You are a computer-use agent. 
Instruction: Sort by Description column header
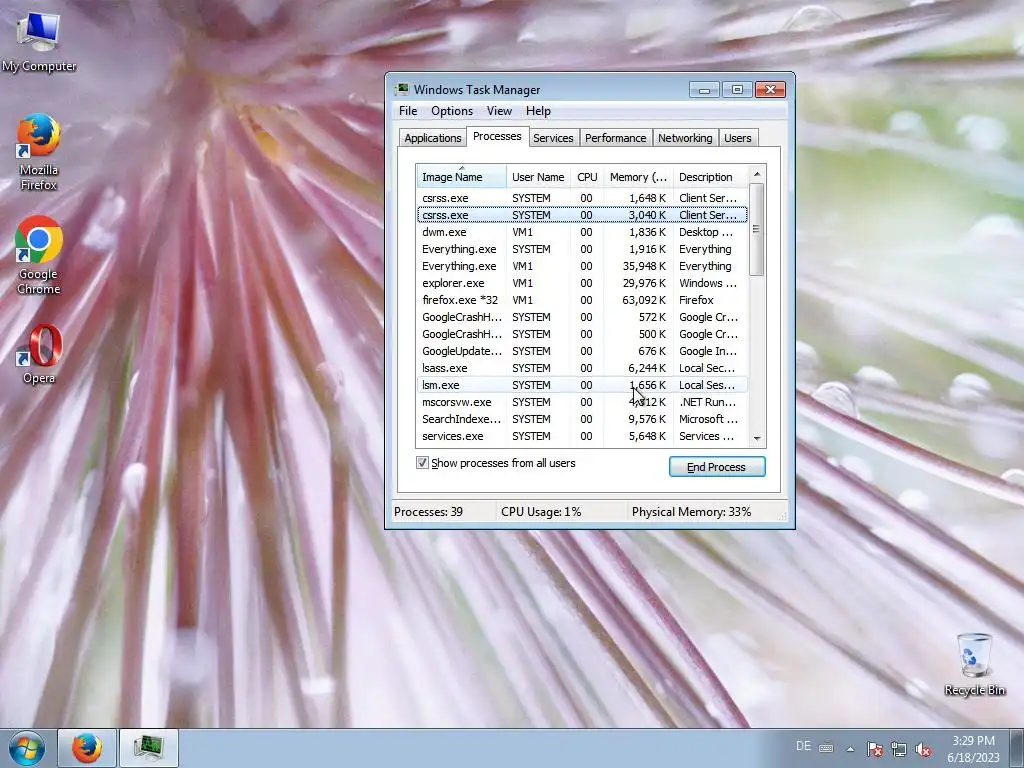(x=711, y=177)
